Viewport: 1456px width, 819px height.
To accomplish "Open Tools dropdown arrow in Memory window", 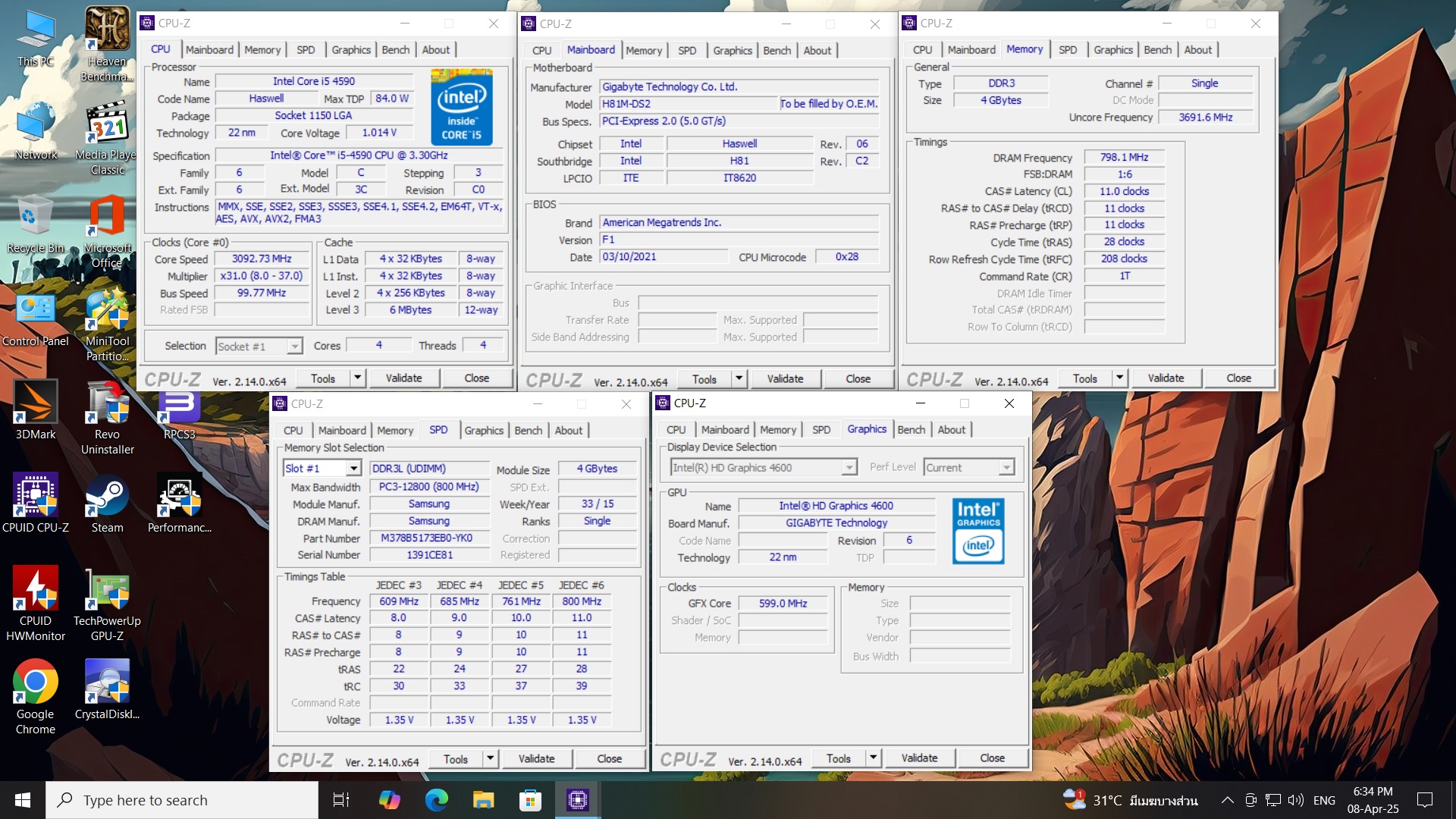I will click(1119, 378).
